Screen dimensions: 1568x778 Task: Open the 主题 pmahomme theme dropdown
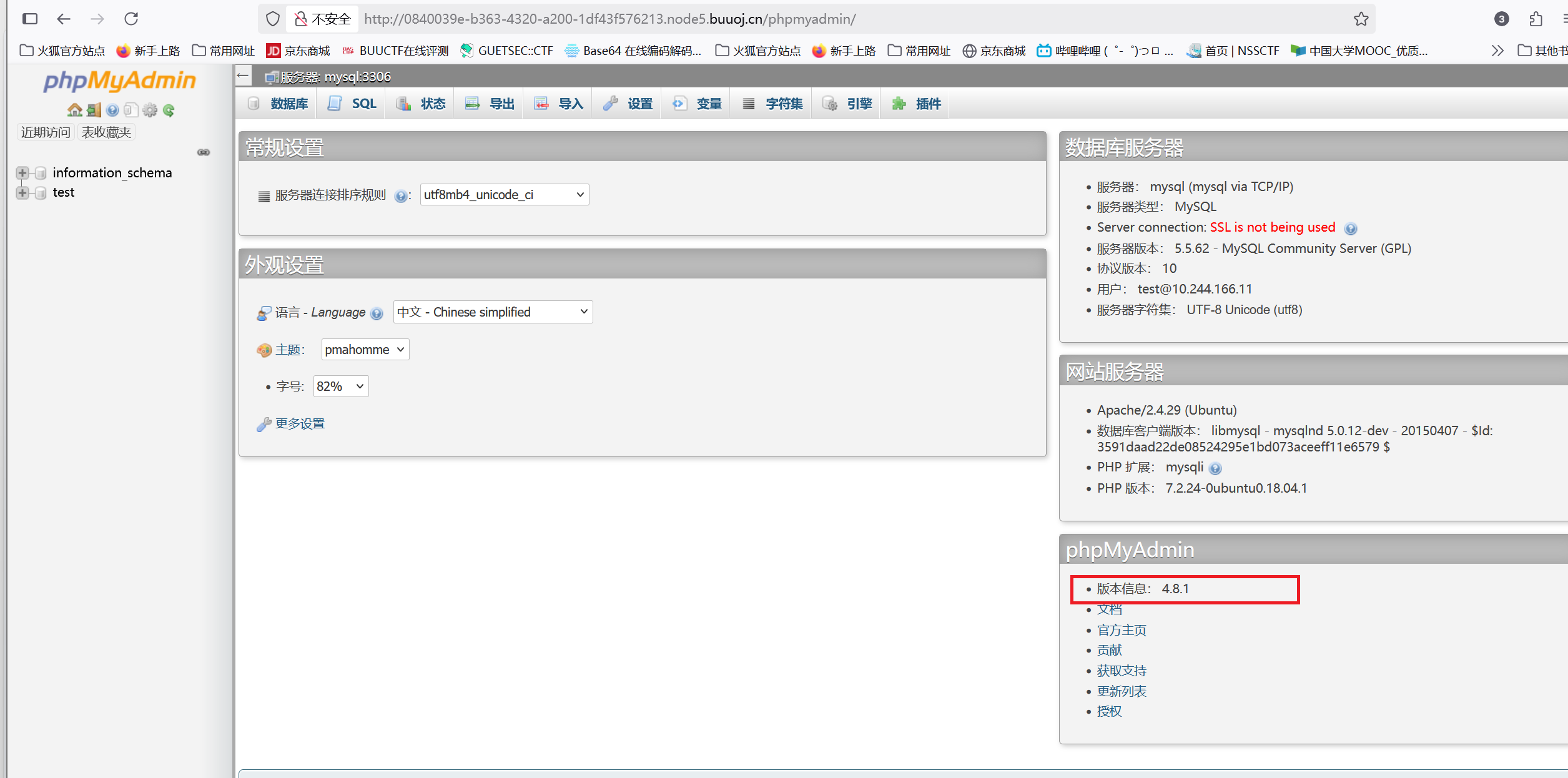point(365,350)
